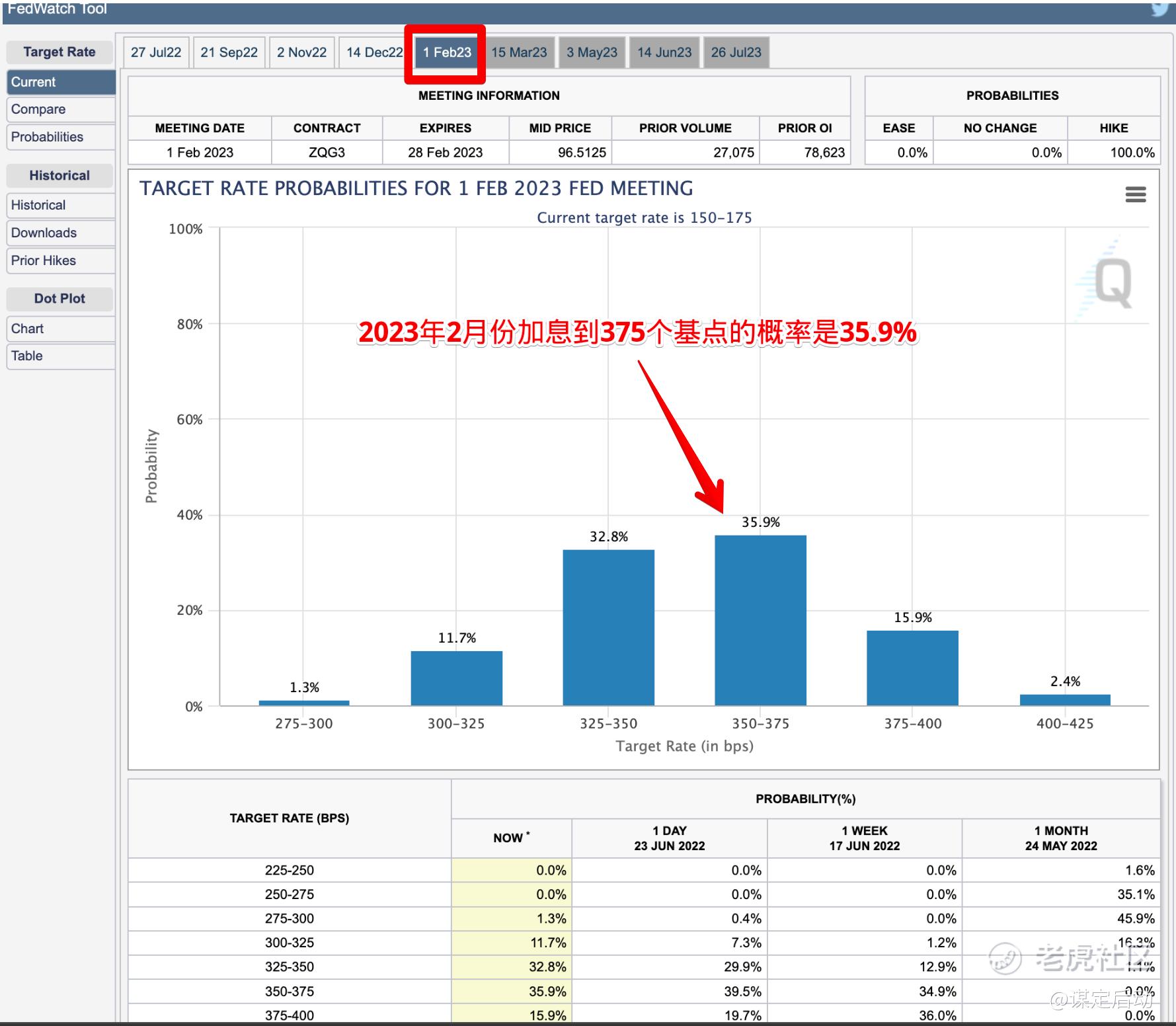Open Downloads in Historical section
The width and height of the screenshot is (1176, 1026).
coord(60,233)
